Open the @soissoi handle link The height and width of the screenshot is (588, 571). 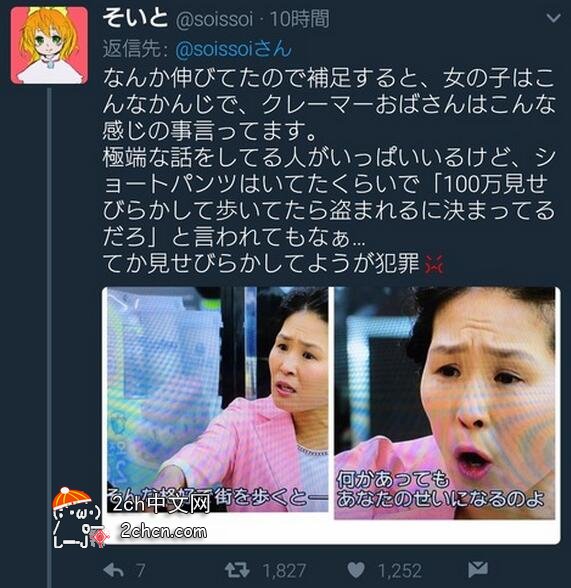(x=214, y=19)
